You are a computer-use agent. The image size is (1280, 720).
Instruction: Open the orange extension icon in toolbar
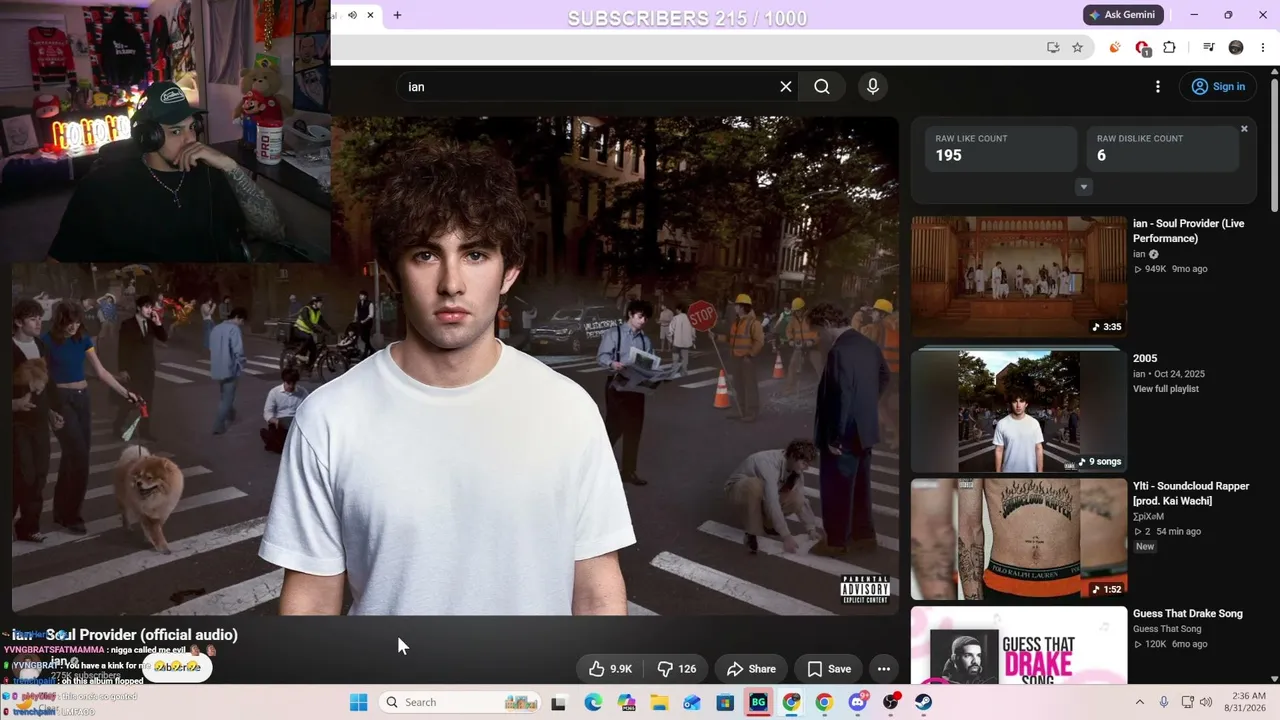click(1115, 47)
